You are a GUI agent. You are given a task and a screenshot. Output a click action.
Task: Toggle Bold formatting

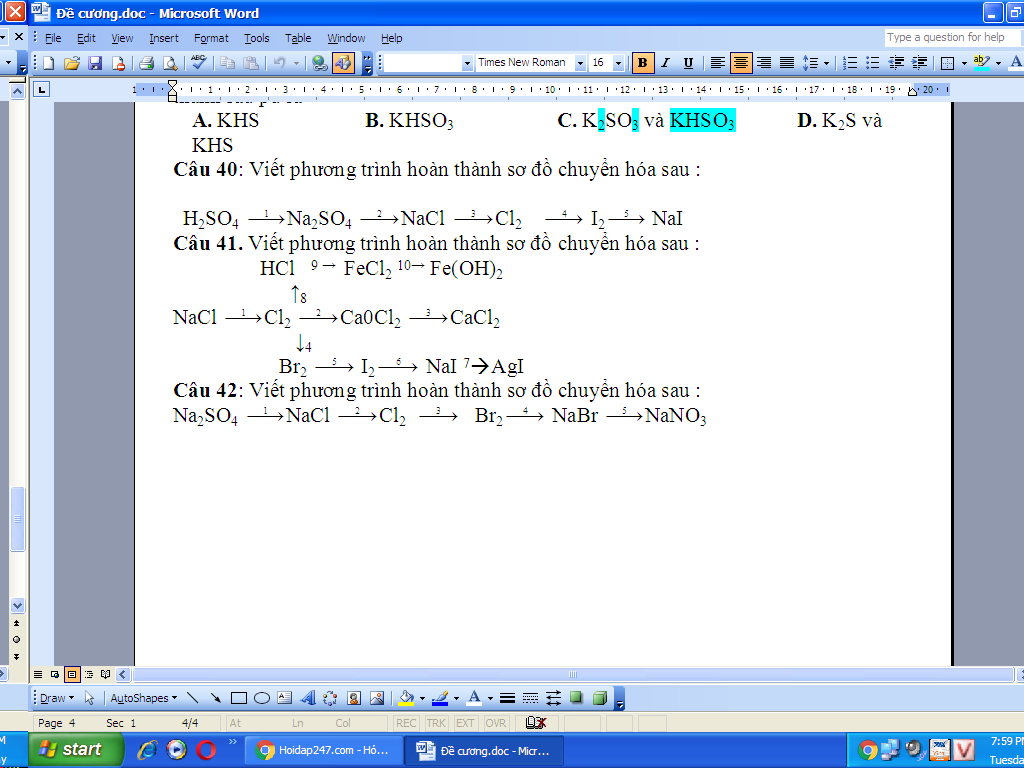[x=643, y=63]
